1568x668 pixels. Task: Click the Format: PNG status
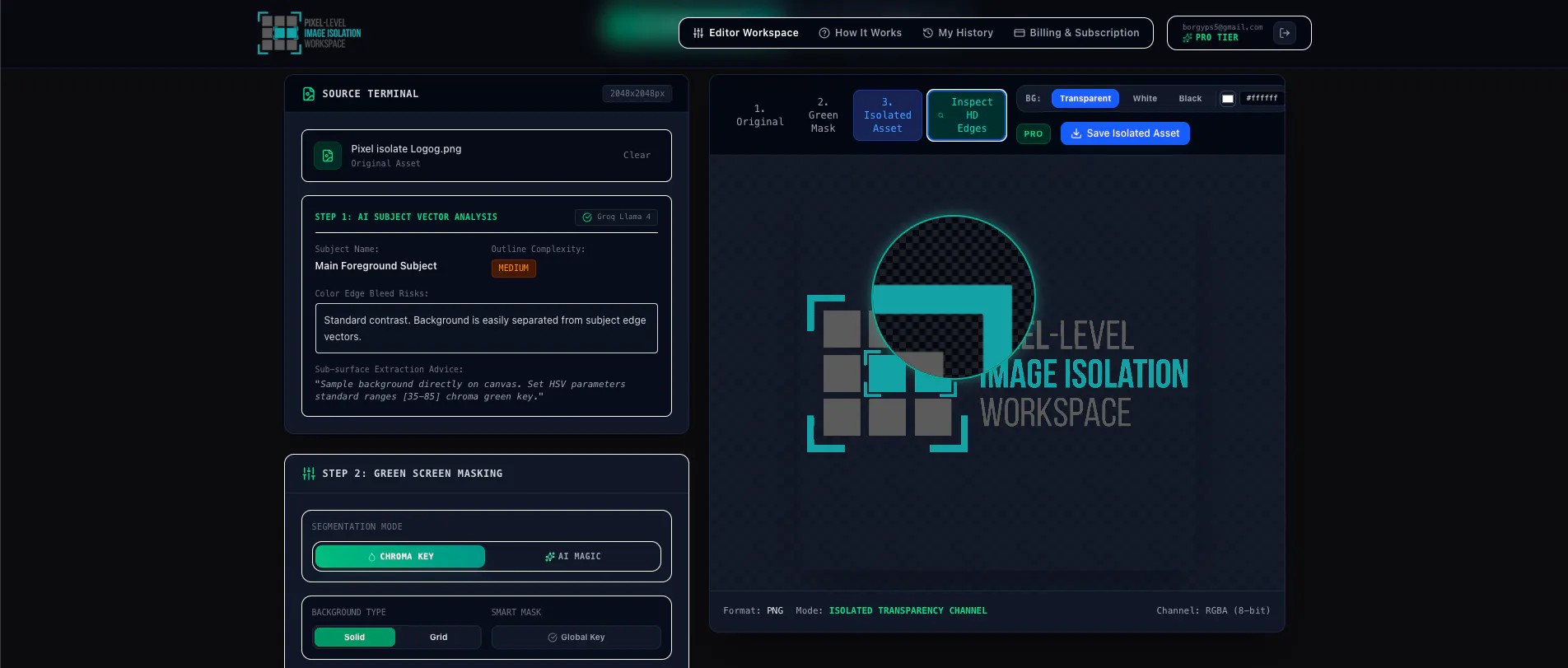[x=754, y=611]
